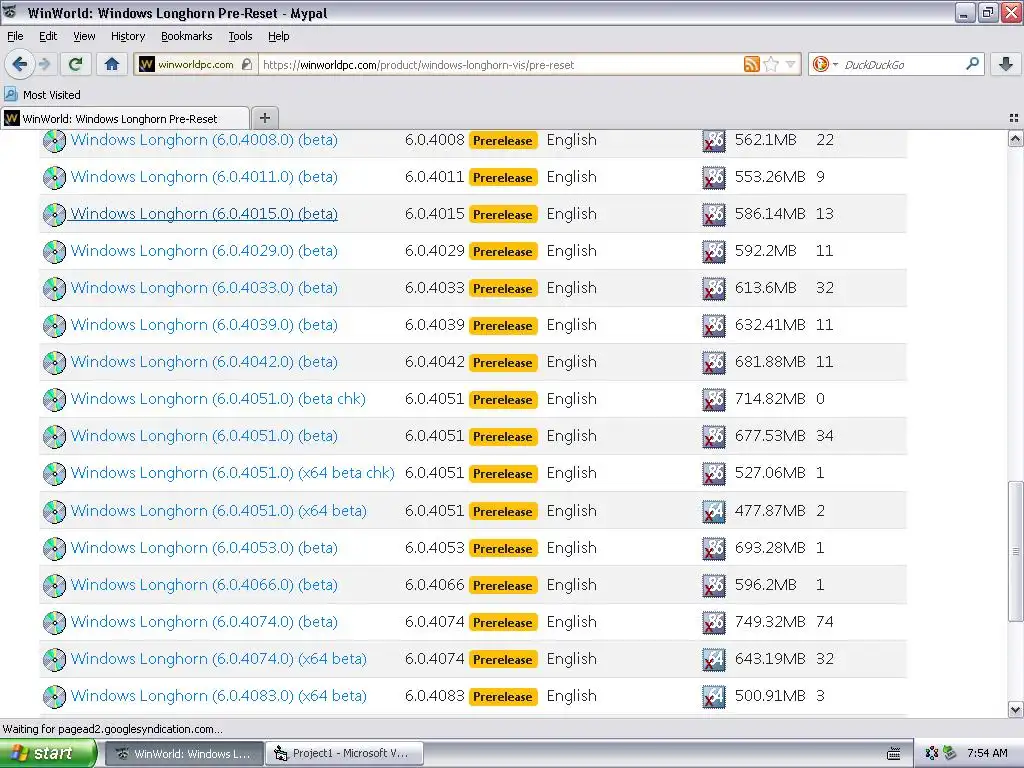Click the x86 architecture icon in the 613.6MB row
Viewport: 1024px width, 768px height.
click(x=714, y=288)
